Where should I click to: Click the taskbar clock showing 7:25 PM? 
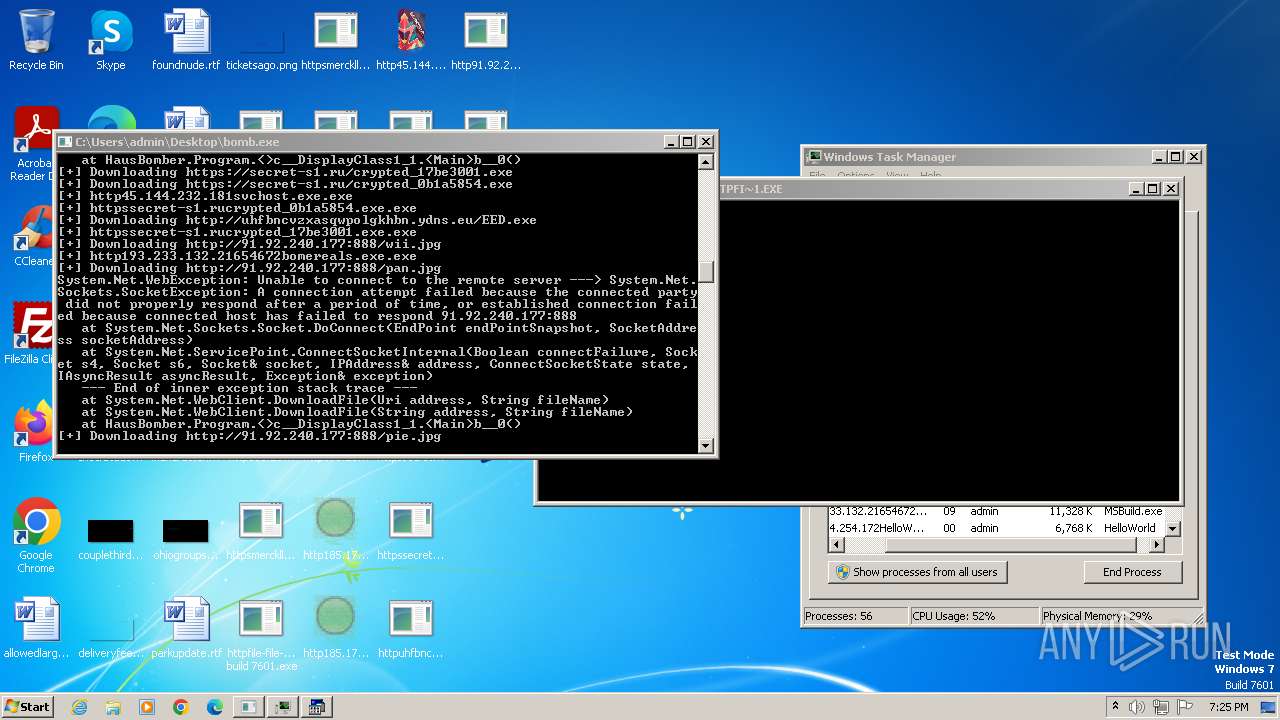tap(1228, 707)
